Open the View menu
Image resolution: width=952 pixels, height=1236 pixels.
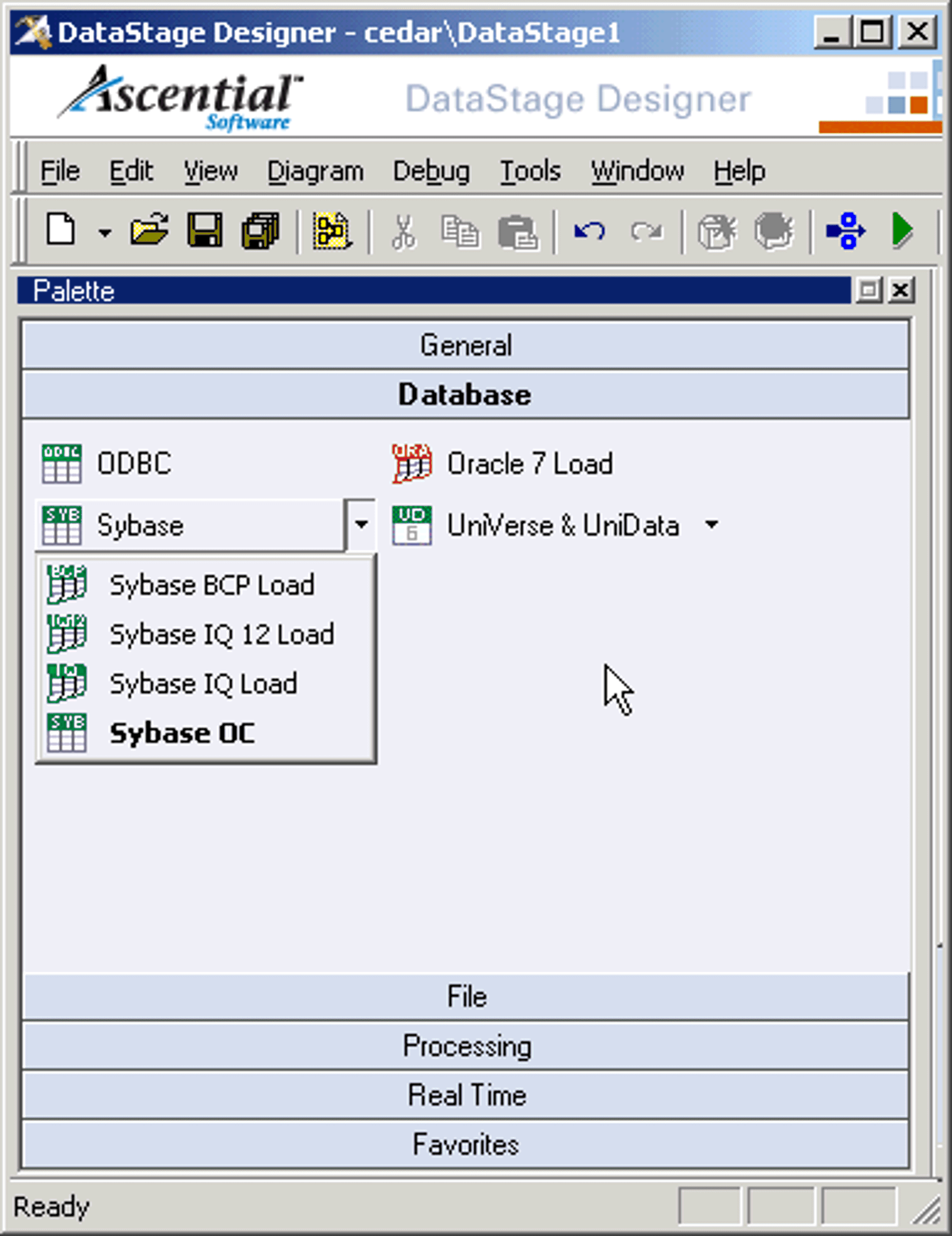coord(210,171)
